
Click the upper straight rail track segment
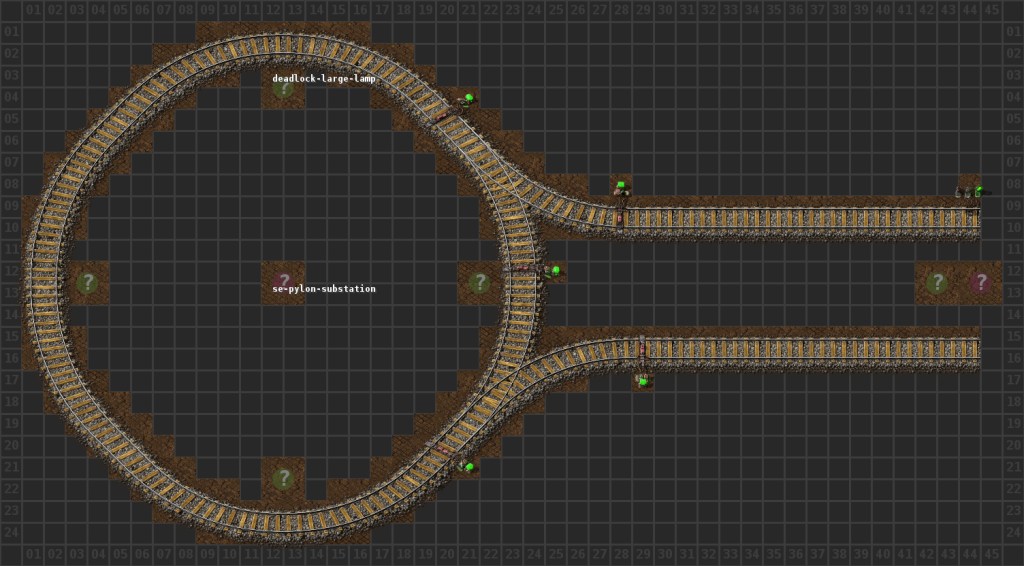(800, 218)
